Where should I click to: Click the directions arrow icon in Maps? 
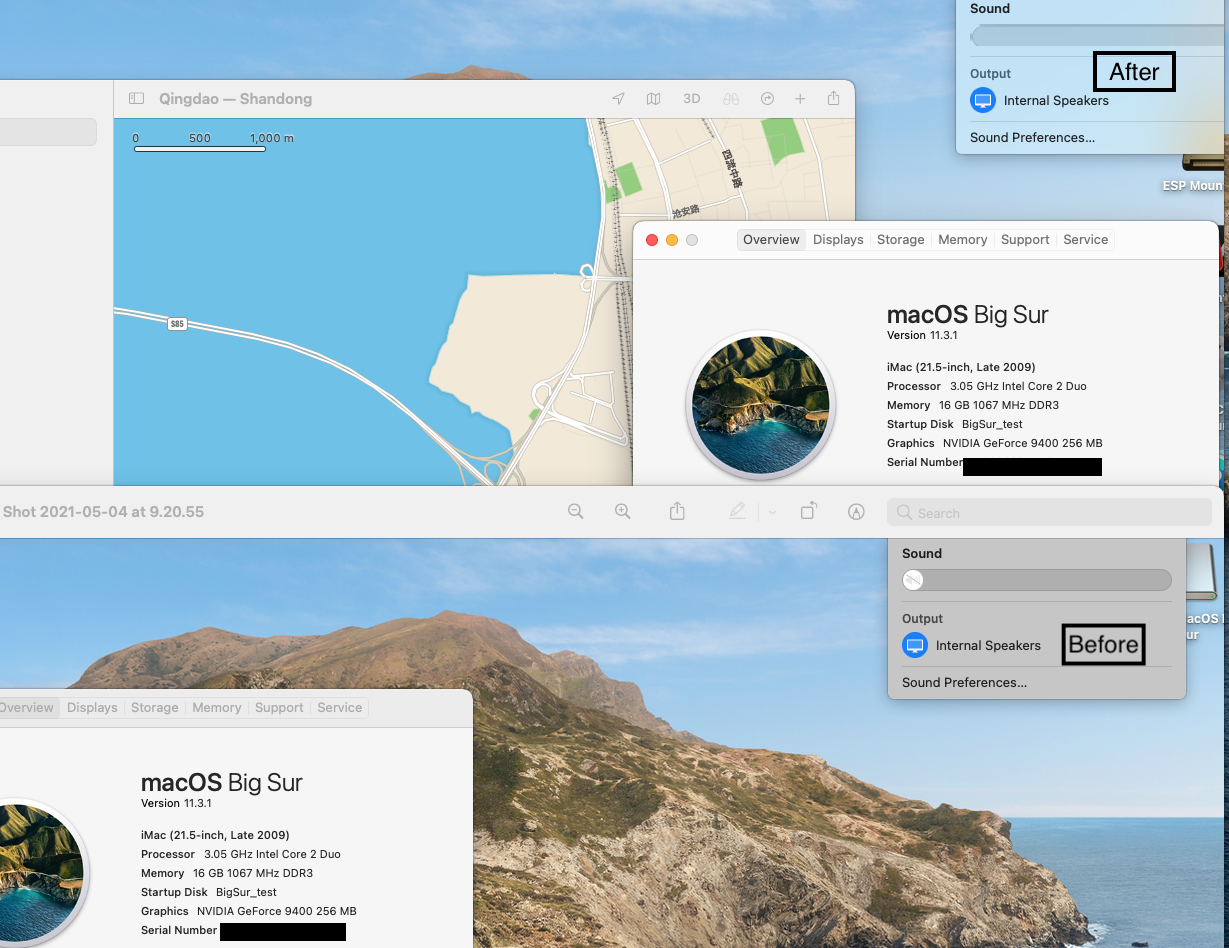tap(768, 99)
